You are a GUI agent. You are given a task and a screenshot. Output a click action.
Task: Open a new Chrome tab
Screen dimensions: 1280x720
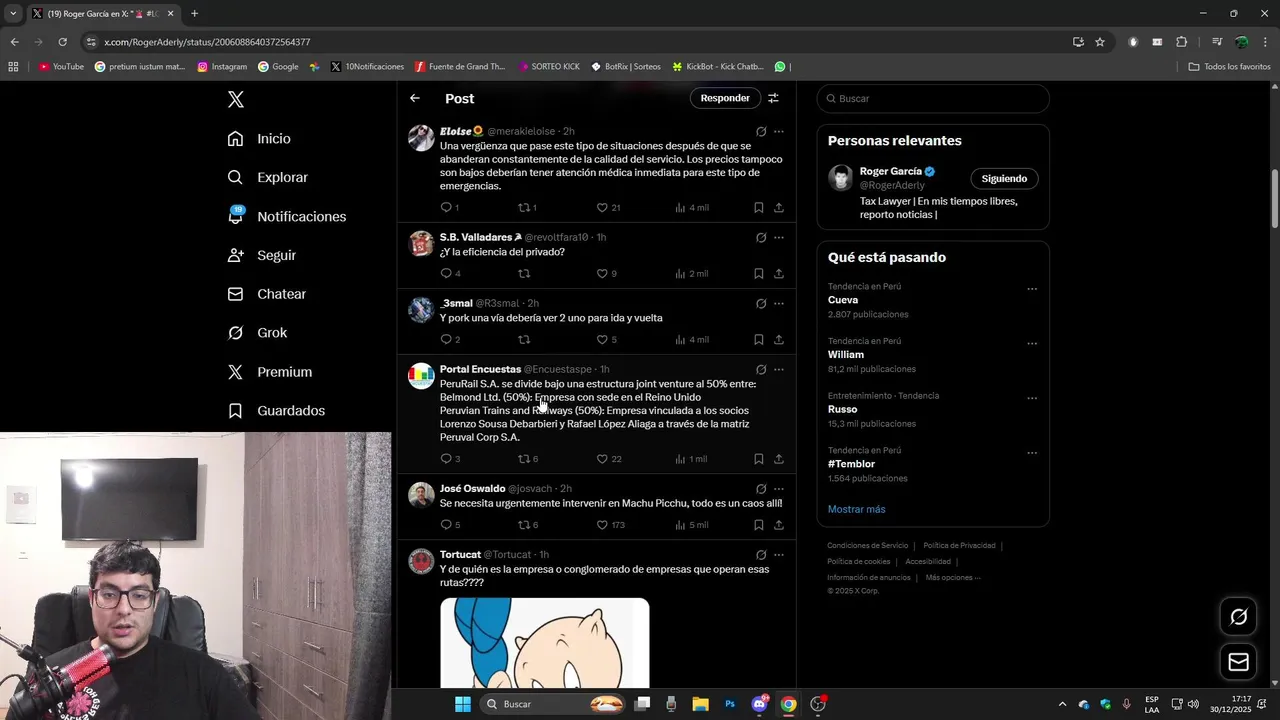(194, 14)
